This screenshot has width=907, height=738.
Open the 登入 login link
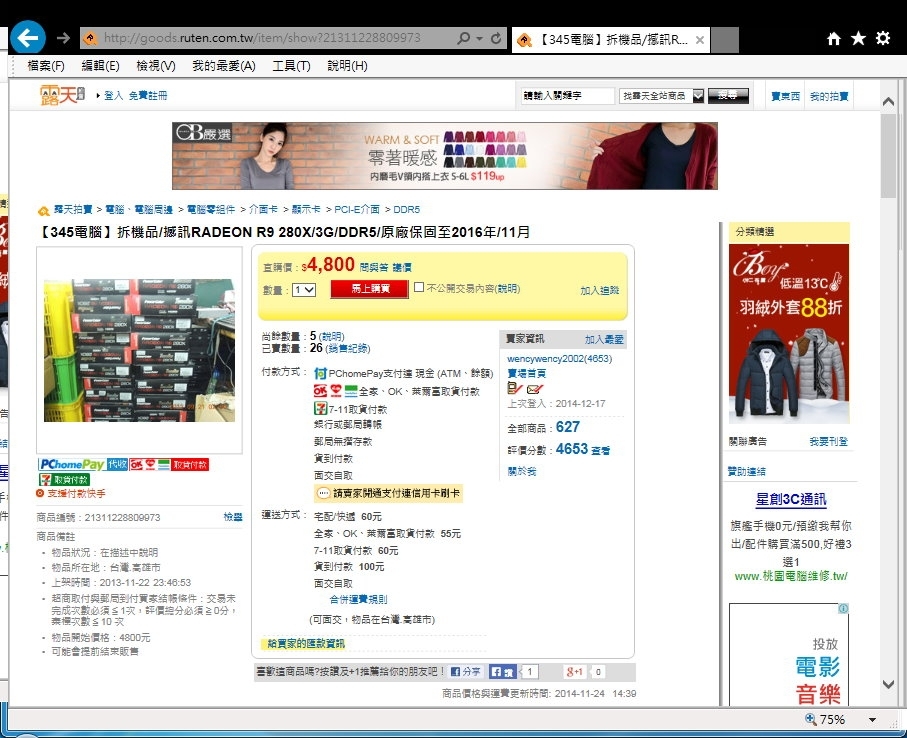click(113, 95)
